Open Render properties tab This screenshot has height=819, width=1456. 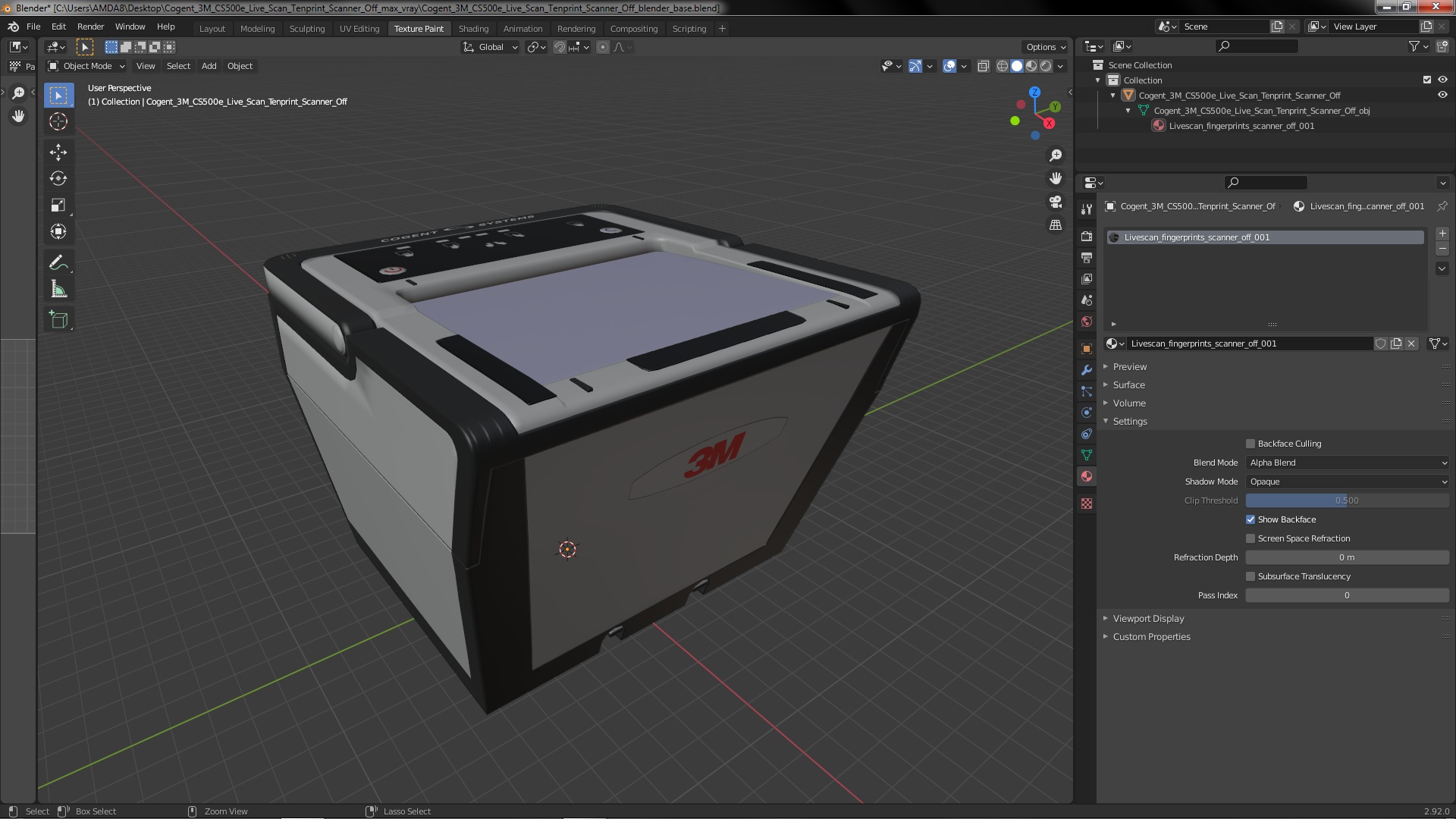pos(1087,237)
